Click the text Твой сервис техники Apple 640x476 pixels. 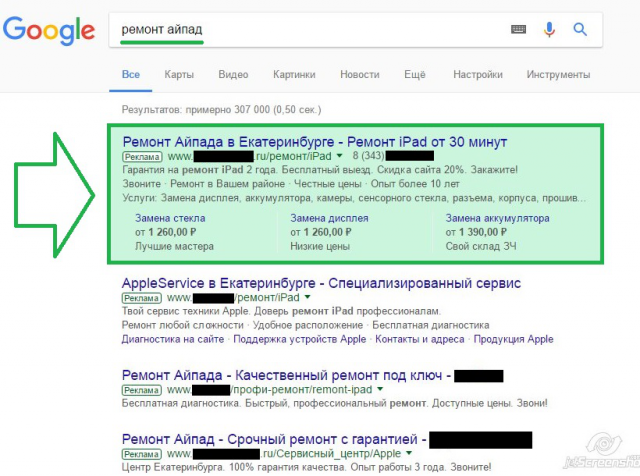(x=185, y=311)
